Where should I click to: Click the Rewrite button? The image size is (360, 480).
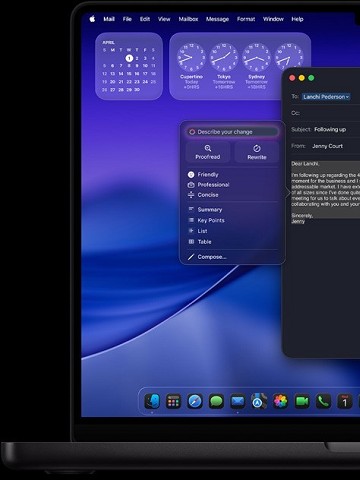click(x=257, y=152)
